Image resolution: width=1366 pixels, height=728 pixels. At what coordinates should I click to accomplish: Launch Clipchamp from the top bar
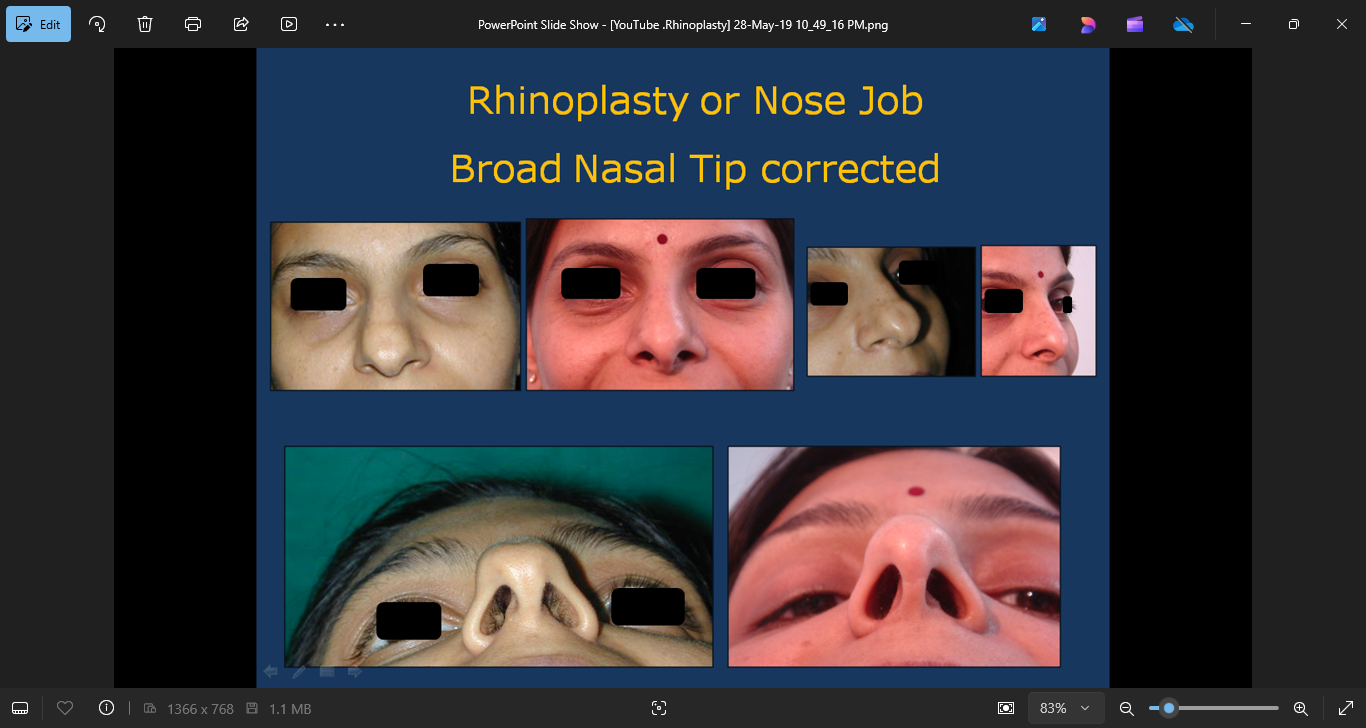coord(1135,24)
